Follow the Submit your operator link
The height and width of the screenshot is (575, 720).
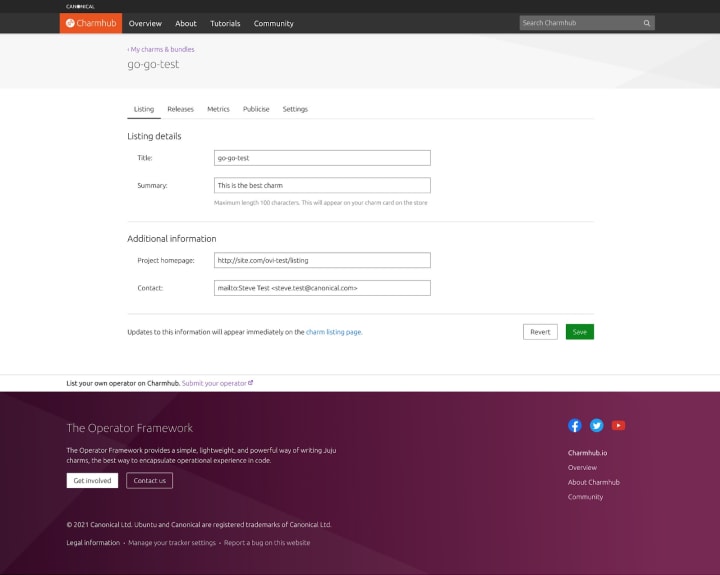(217, 383)
